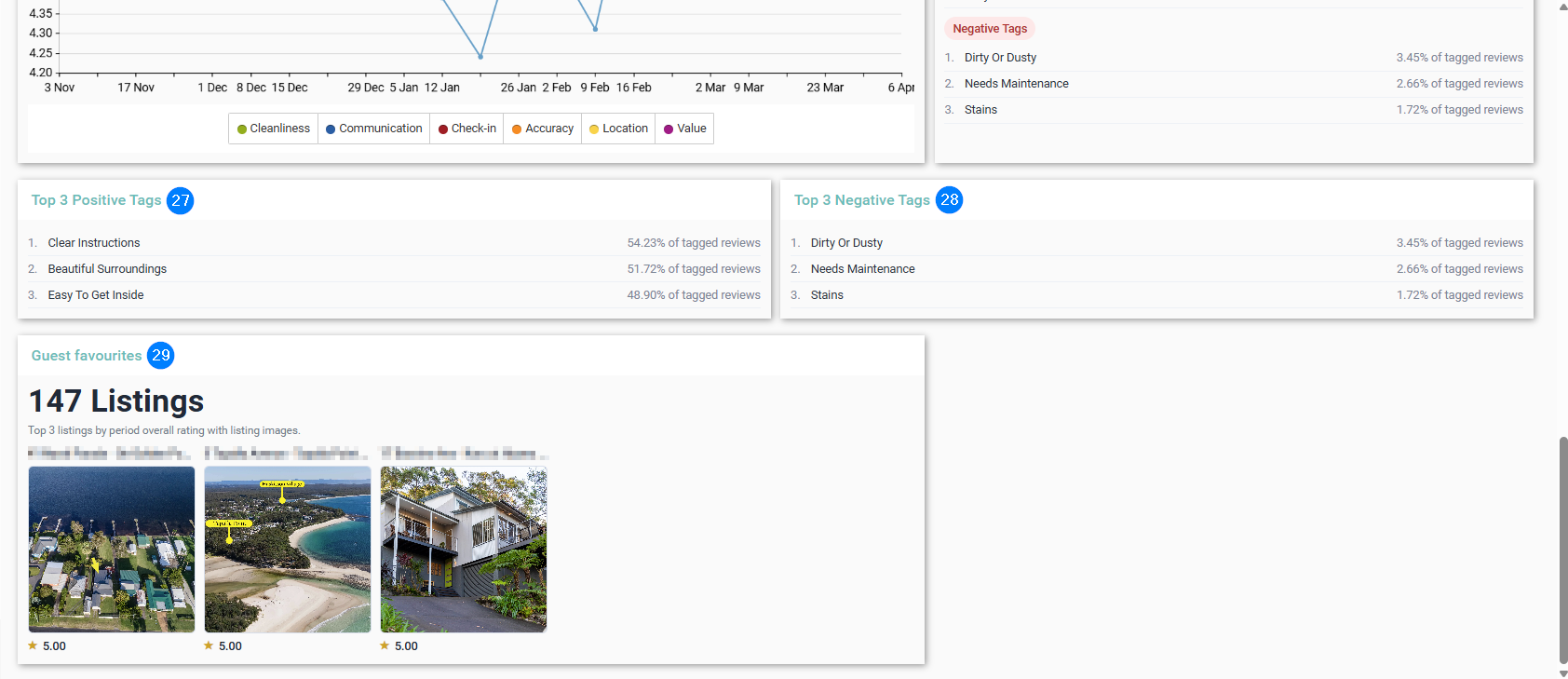Open the white two-storey house thumbnail
Screen dimensions: 1568x679
(x=464, y=550)
